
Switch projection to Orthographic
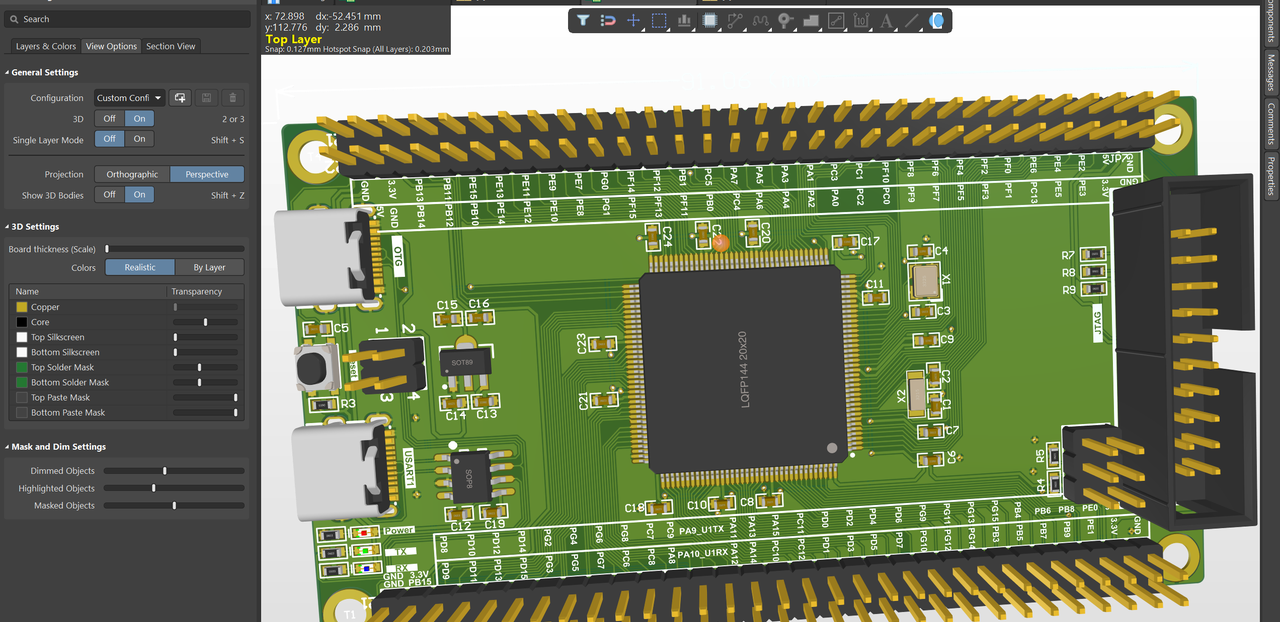(x=130, y=173)
